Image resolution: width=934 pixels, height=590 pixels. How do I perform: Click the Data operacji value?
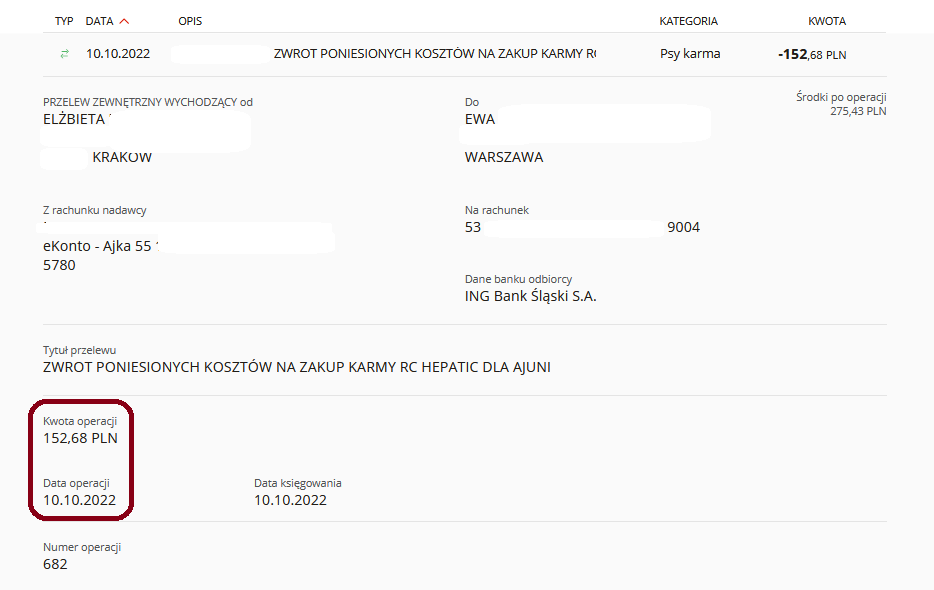[x=79, y=500]
